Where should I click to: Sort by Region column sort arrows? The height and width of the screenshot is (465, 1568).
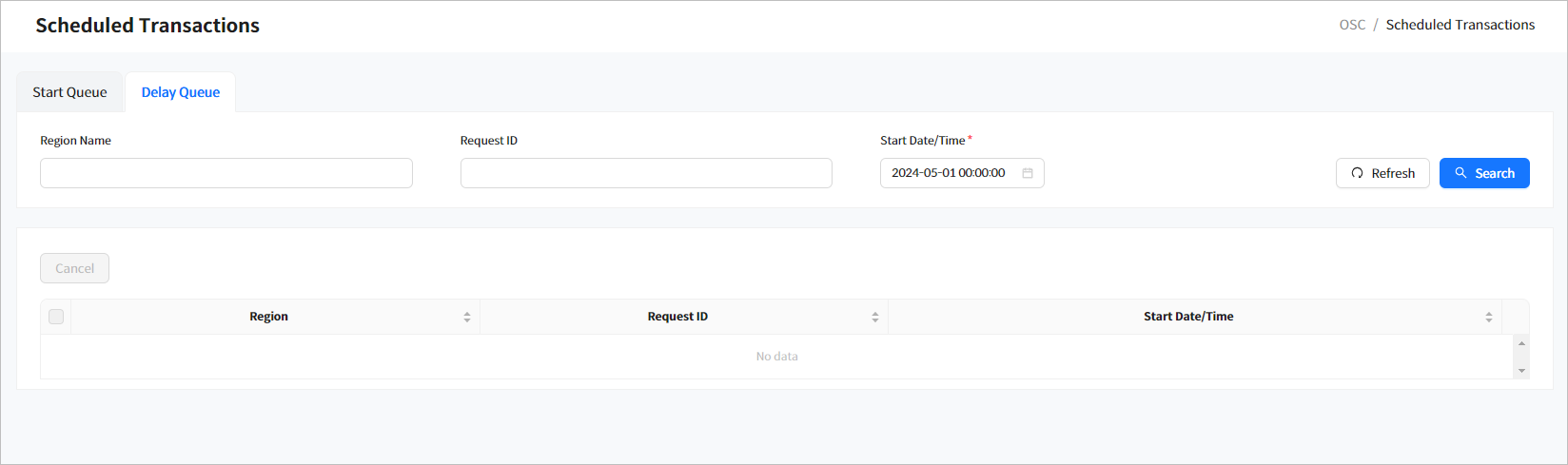point(467,317)
